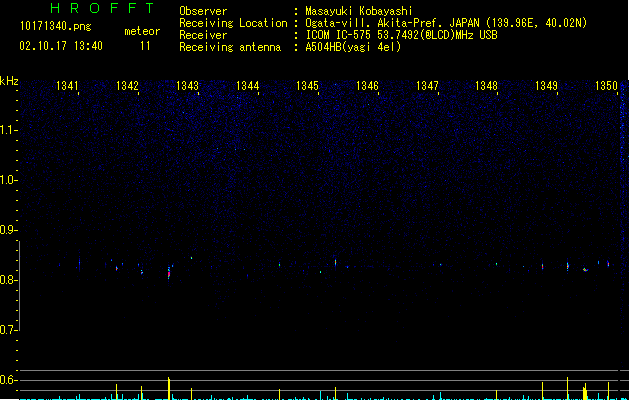
Task: Click the 1346 time axis marker
Action: (x=367, y=86)
